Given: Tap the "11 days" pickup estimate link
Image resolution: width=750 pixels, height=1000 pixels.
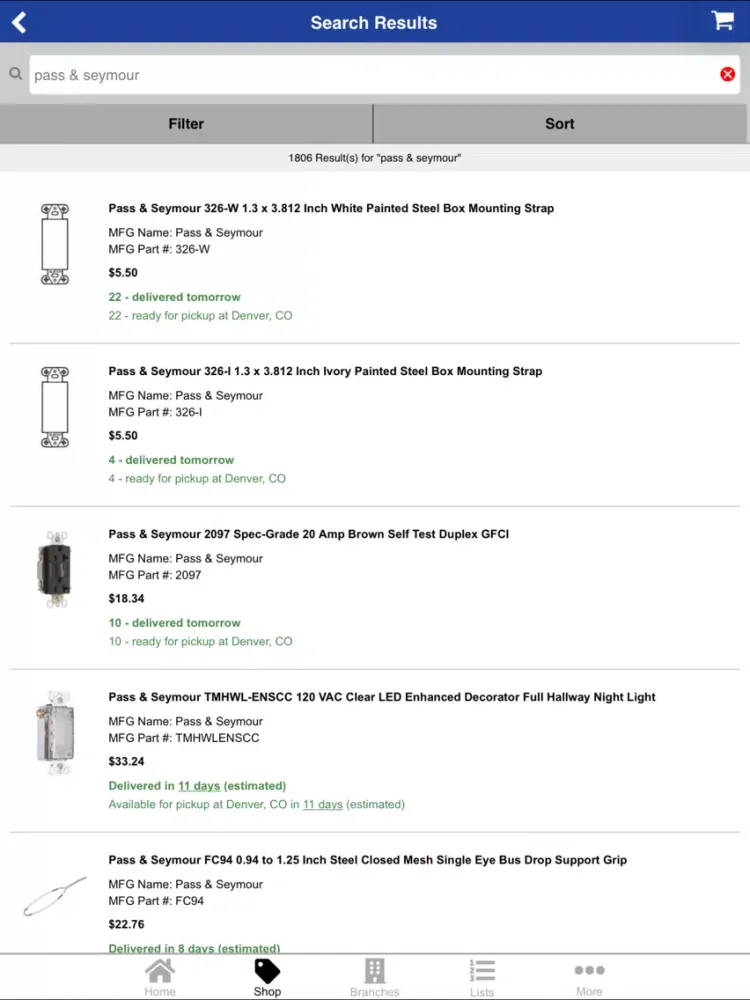Looking at the screenshot, I should pos(322,804).
